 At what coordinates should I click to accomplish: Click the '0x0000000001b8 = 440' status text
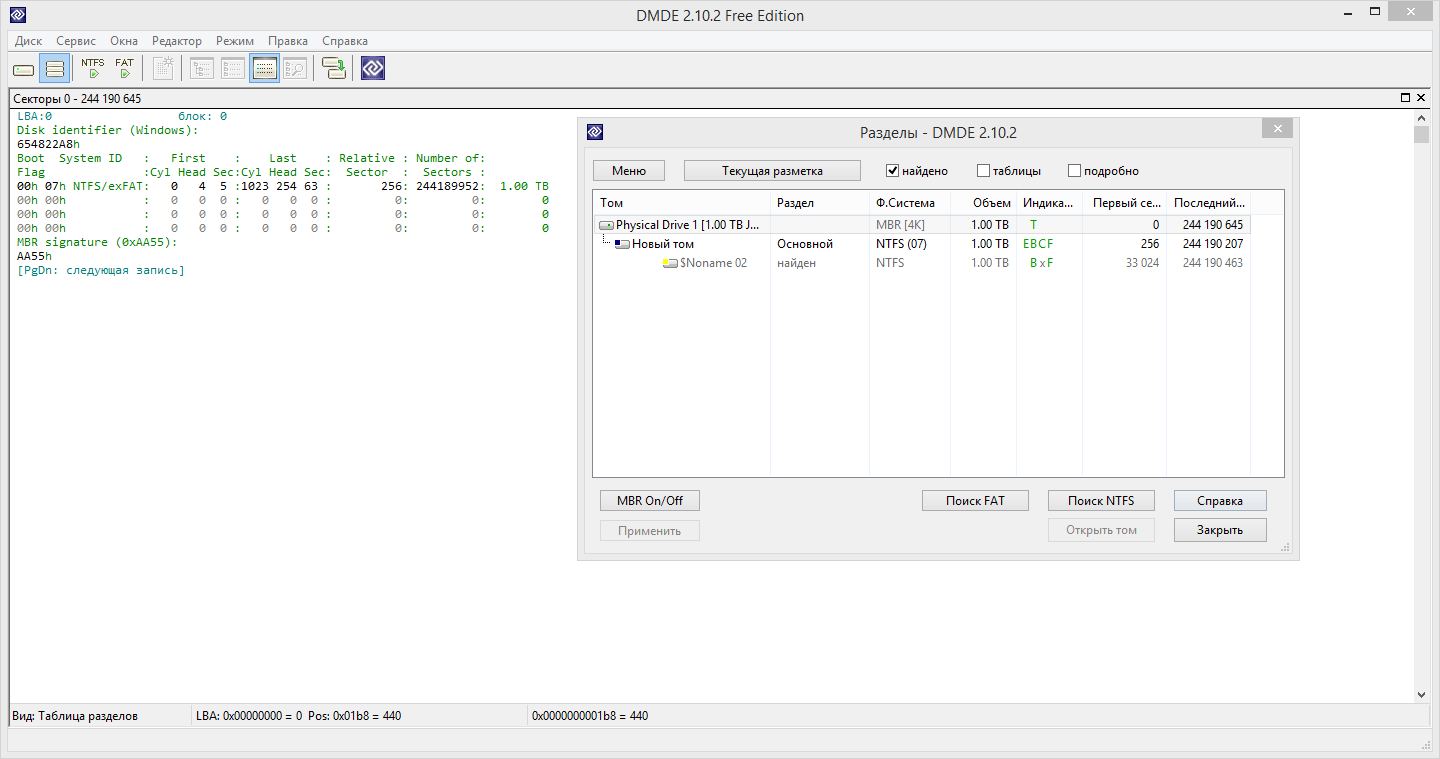(x=590, y=716)
